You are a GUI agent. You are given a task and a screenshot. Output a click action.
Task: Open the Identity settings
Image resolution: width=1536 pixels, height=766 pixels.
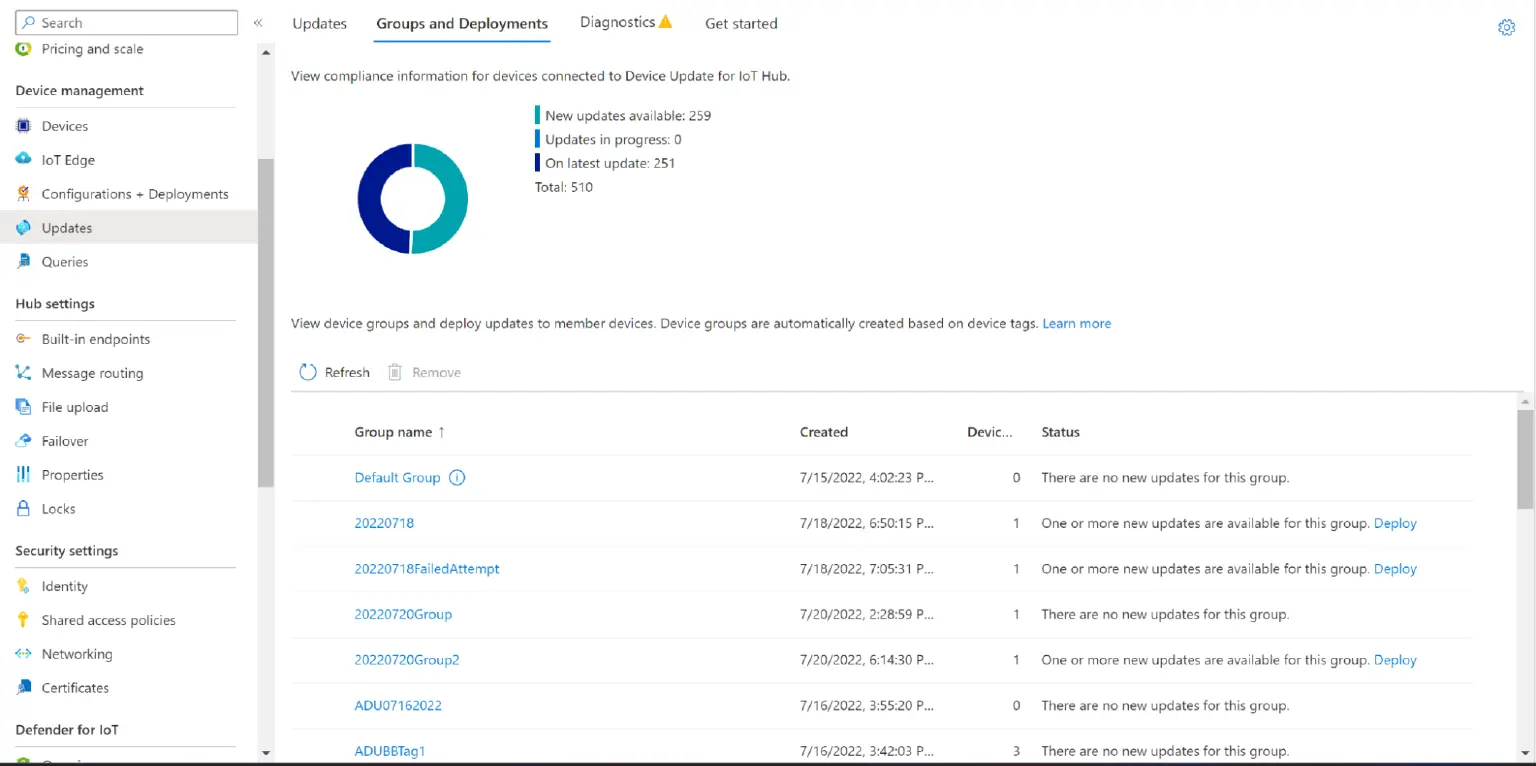[63, 585]
